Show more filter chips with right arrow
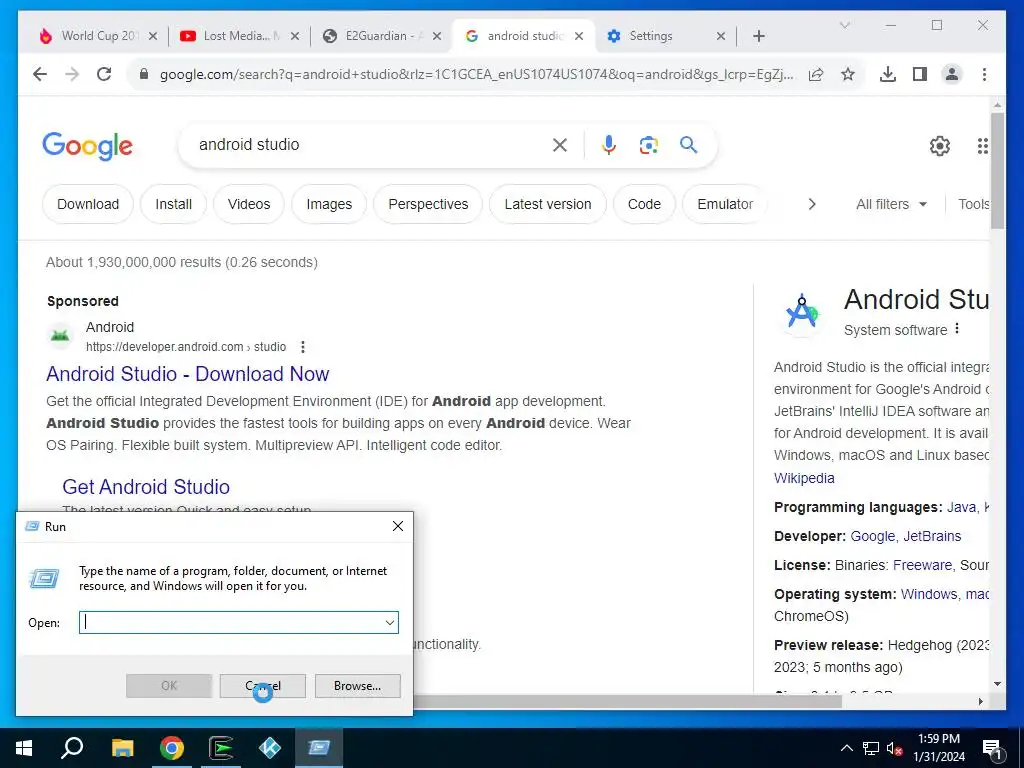The image size is (1024, 768). 812,204
